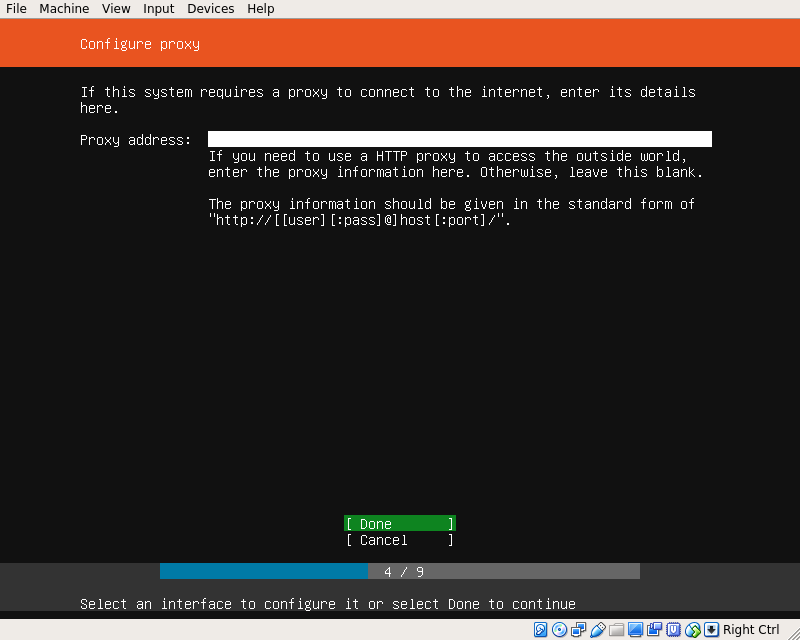
Task: Select the Cancel button
Action: (x=399, y=540)
